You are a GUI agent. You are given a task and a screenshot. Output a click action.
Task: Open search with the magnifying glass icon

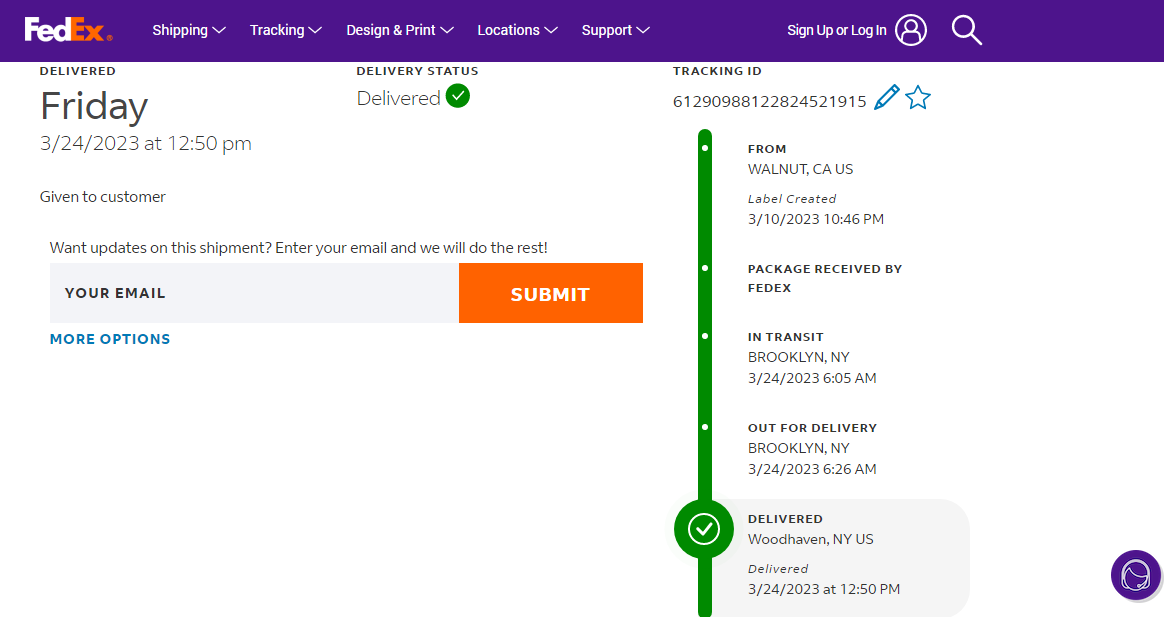pyautogui.click(x=966, y=30)
